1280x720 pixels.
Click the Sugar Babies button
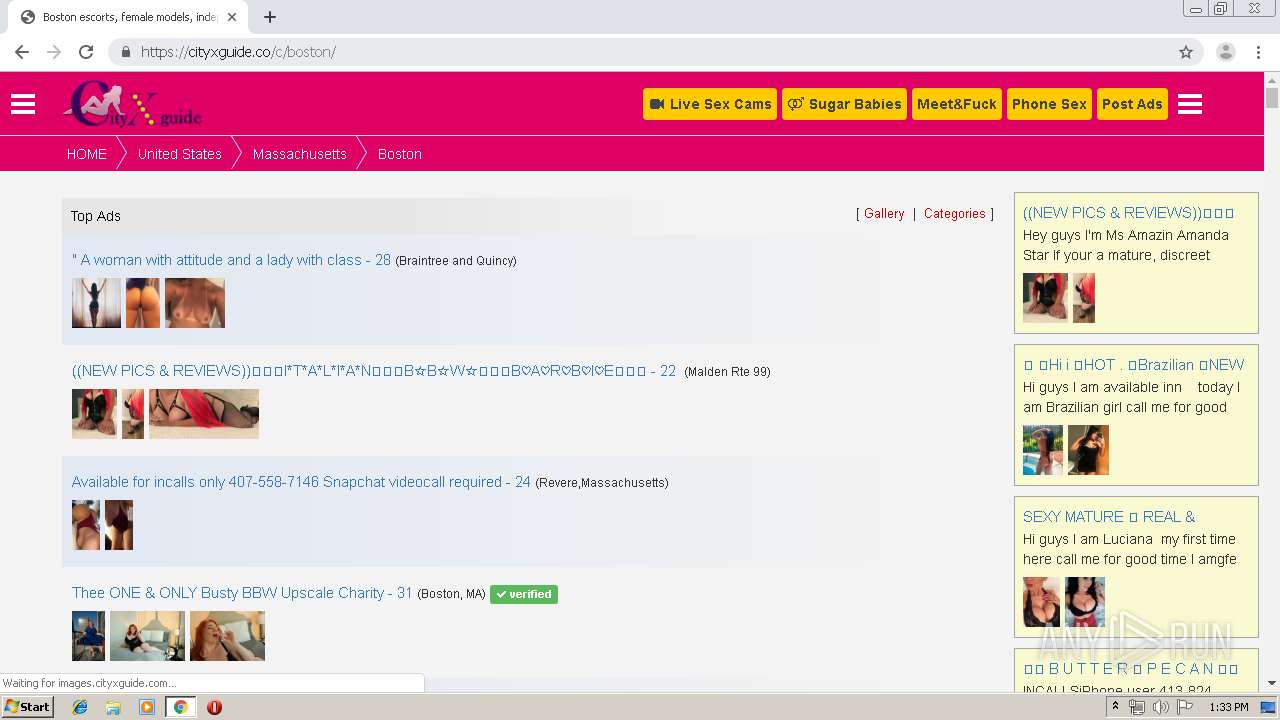coord(844,104)
